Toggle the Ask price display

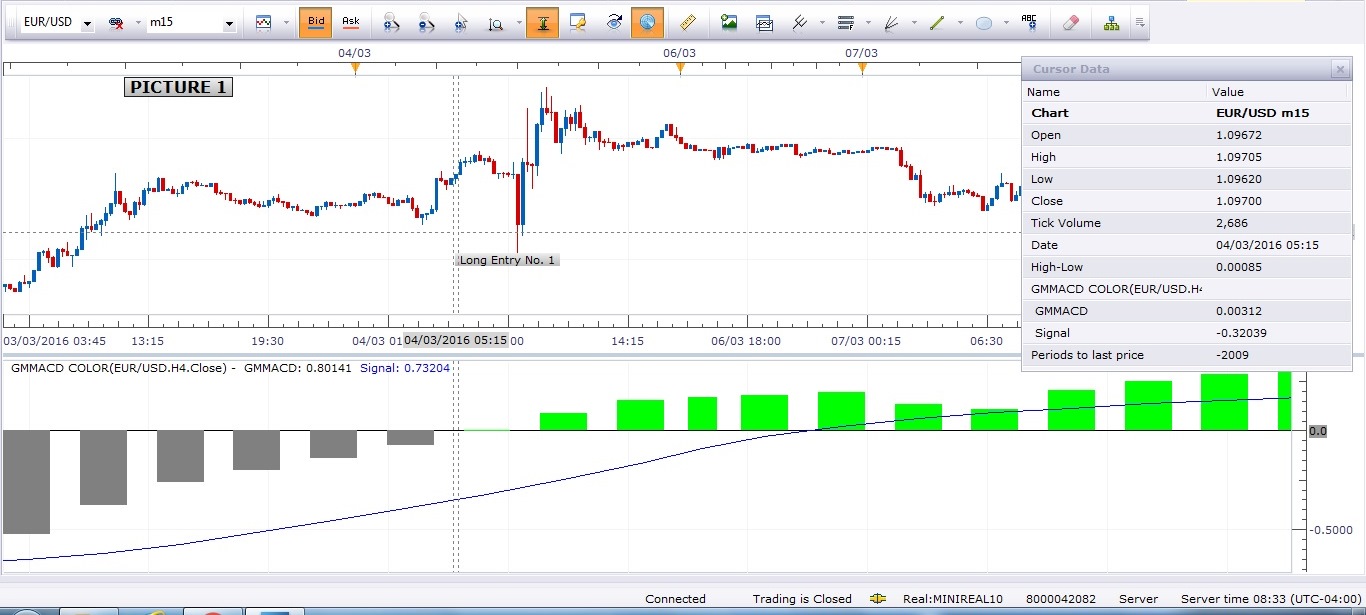350,22
